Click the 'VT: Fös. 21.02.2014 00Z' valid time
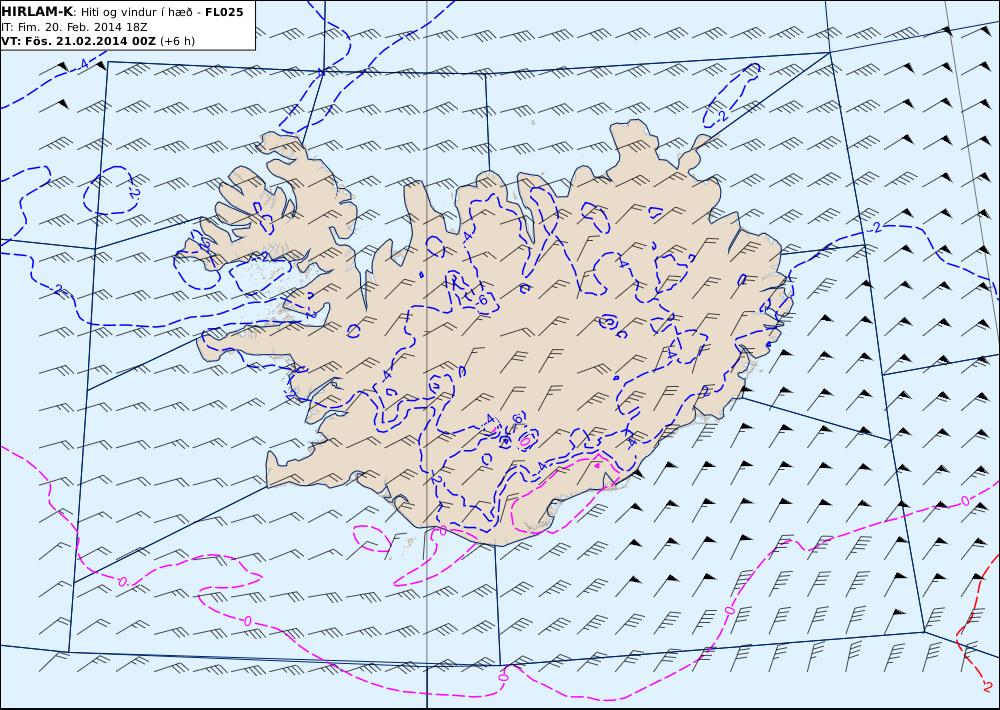Screen dimensions: 1000x710 (x=78, y=41)
